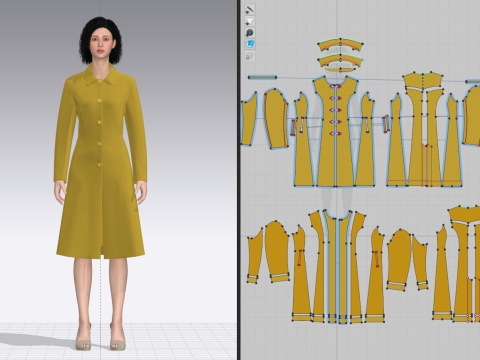This screenshot has height=360, width=480.
Task: Click the bottom buttonhole on the front pattern
Action: [x=336, y=134]
